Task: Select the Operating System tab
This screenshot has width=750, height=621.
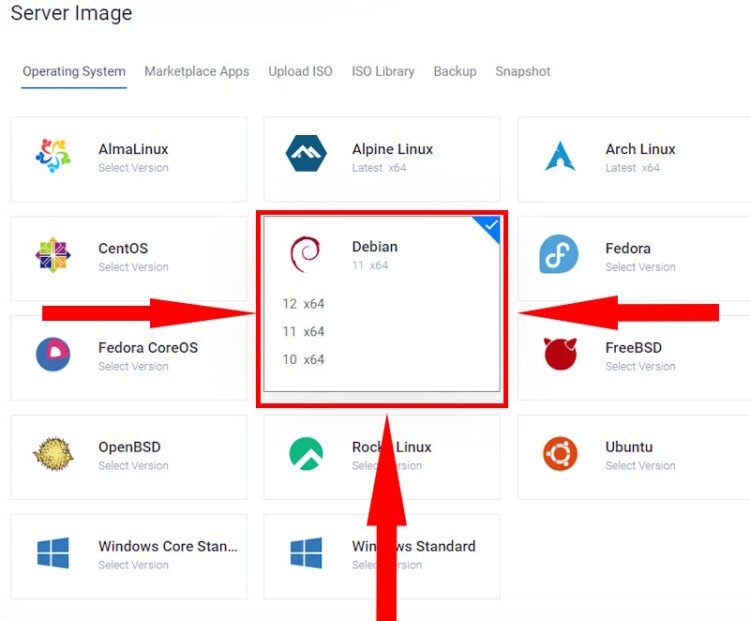Action: pyautogui.click(x=74, y=71)
